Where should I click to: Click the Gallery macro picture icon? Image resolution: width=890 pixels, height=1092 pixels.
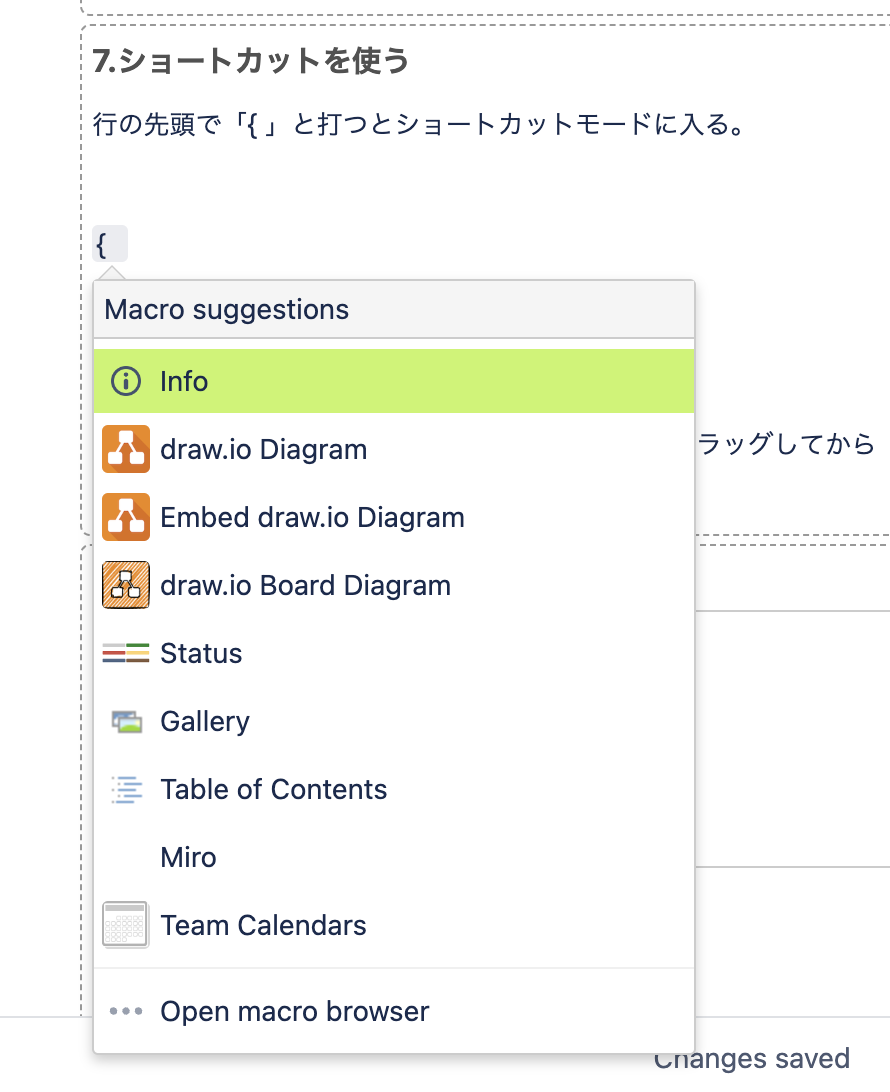(x=127, y=722)
